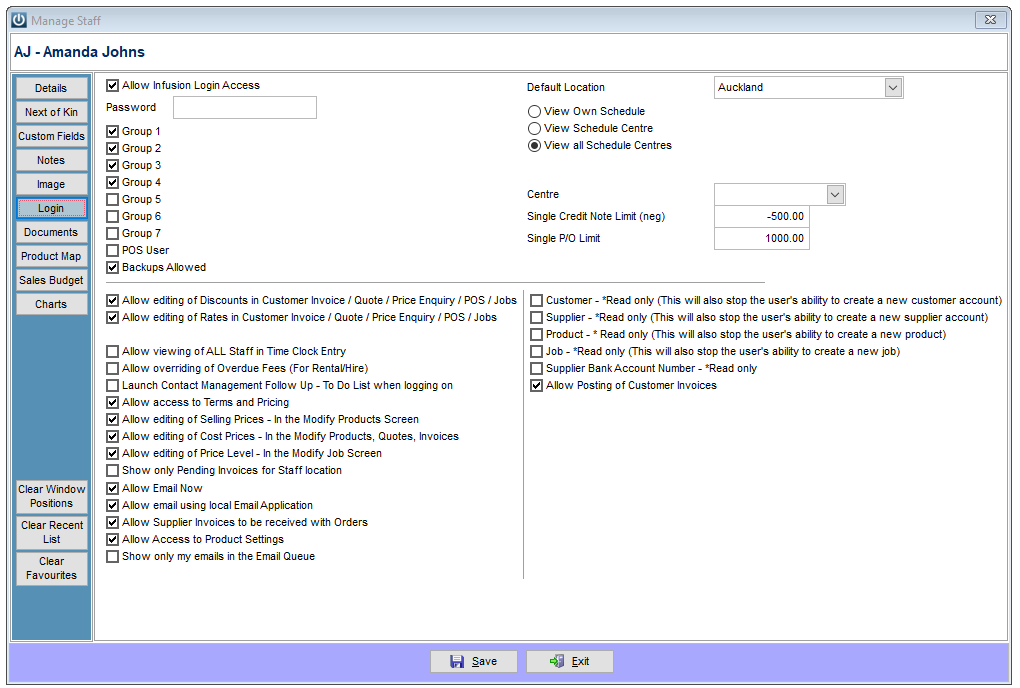Enable overriding of Overdue Fees checkbox
The image size is (1020, 688).
pyautogui.click(x=113, y=369)
